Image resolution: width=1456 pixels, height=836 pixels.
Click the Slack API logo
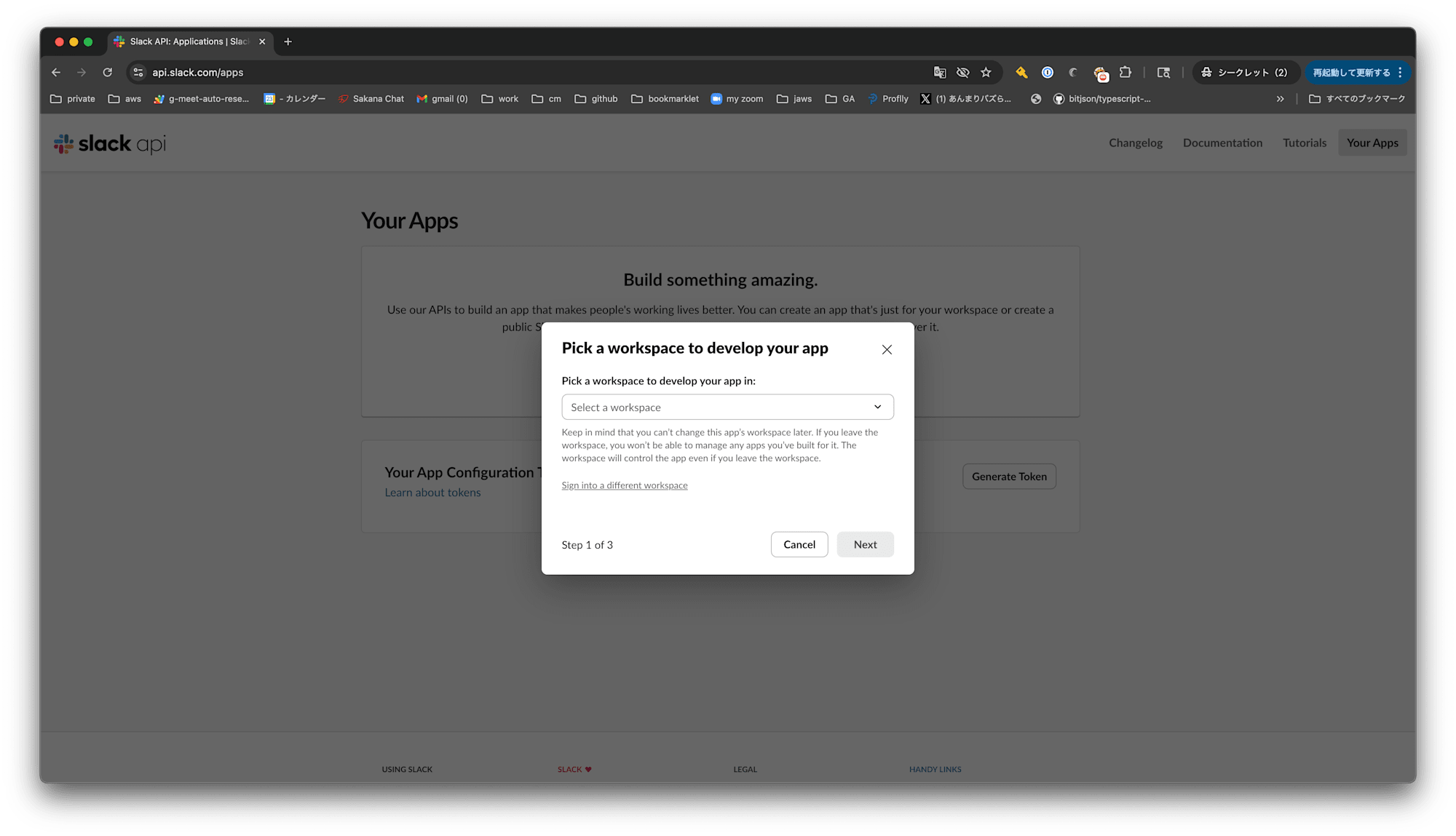[110, 143]
